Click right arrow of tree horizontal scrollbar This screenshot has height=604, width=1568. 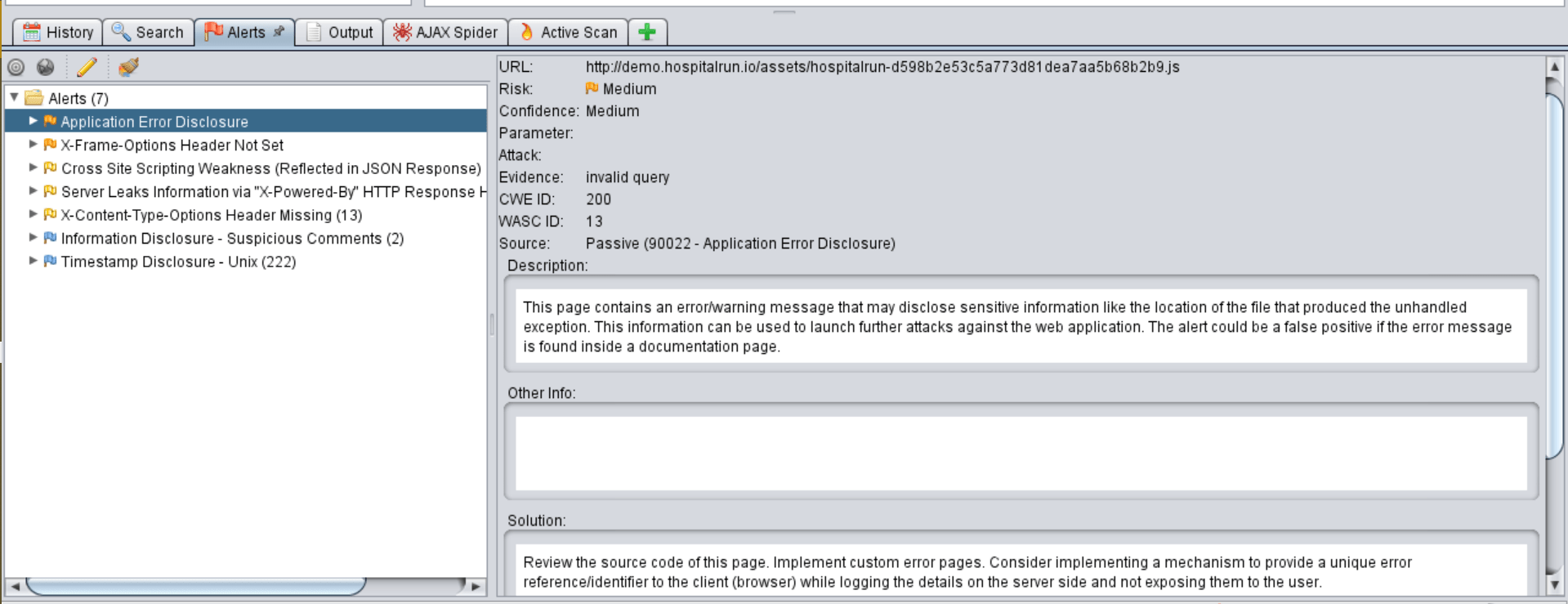coord(476,587)
